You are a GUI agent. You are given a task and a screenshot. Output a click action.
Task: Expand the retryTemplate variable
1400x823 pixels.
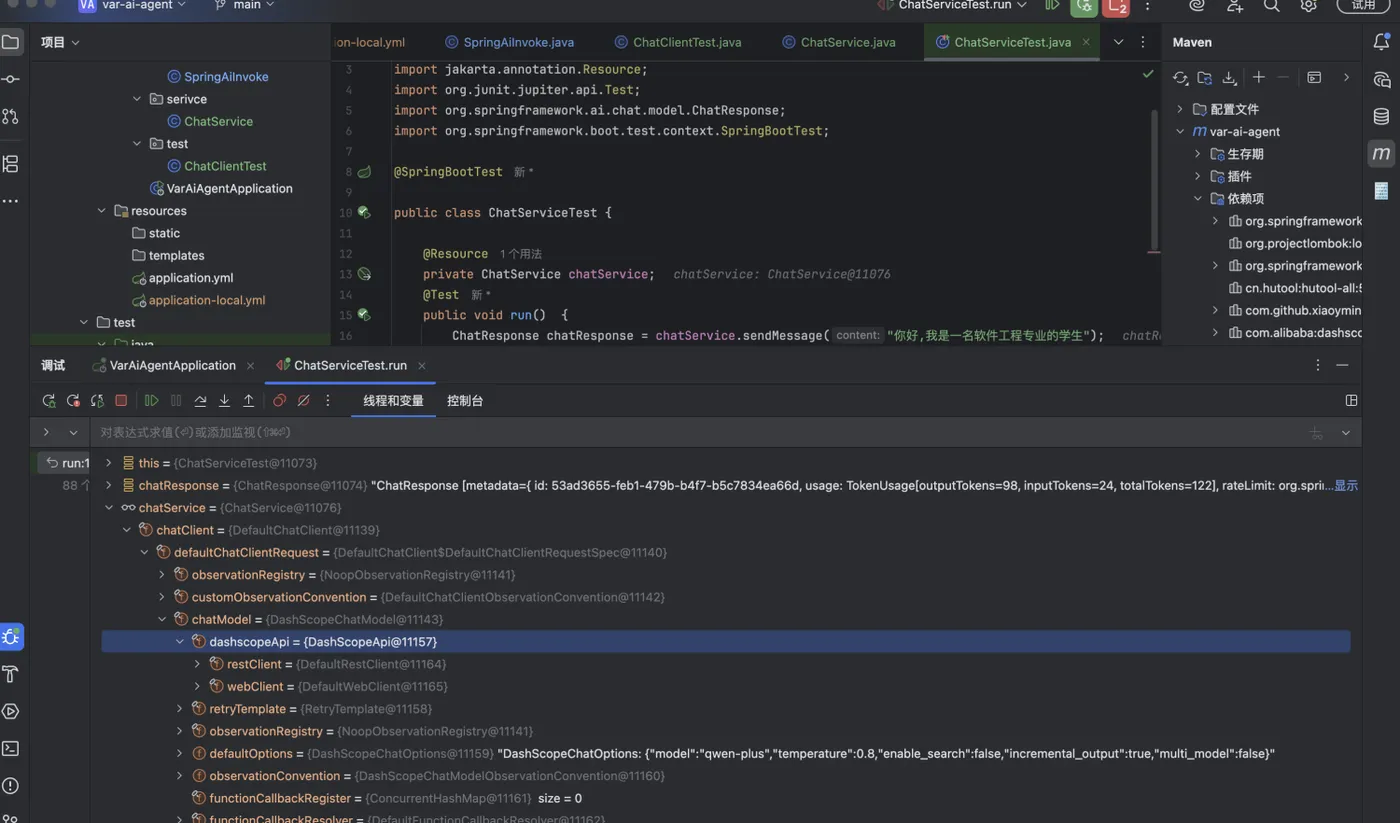click(x=180, y=709)
